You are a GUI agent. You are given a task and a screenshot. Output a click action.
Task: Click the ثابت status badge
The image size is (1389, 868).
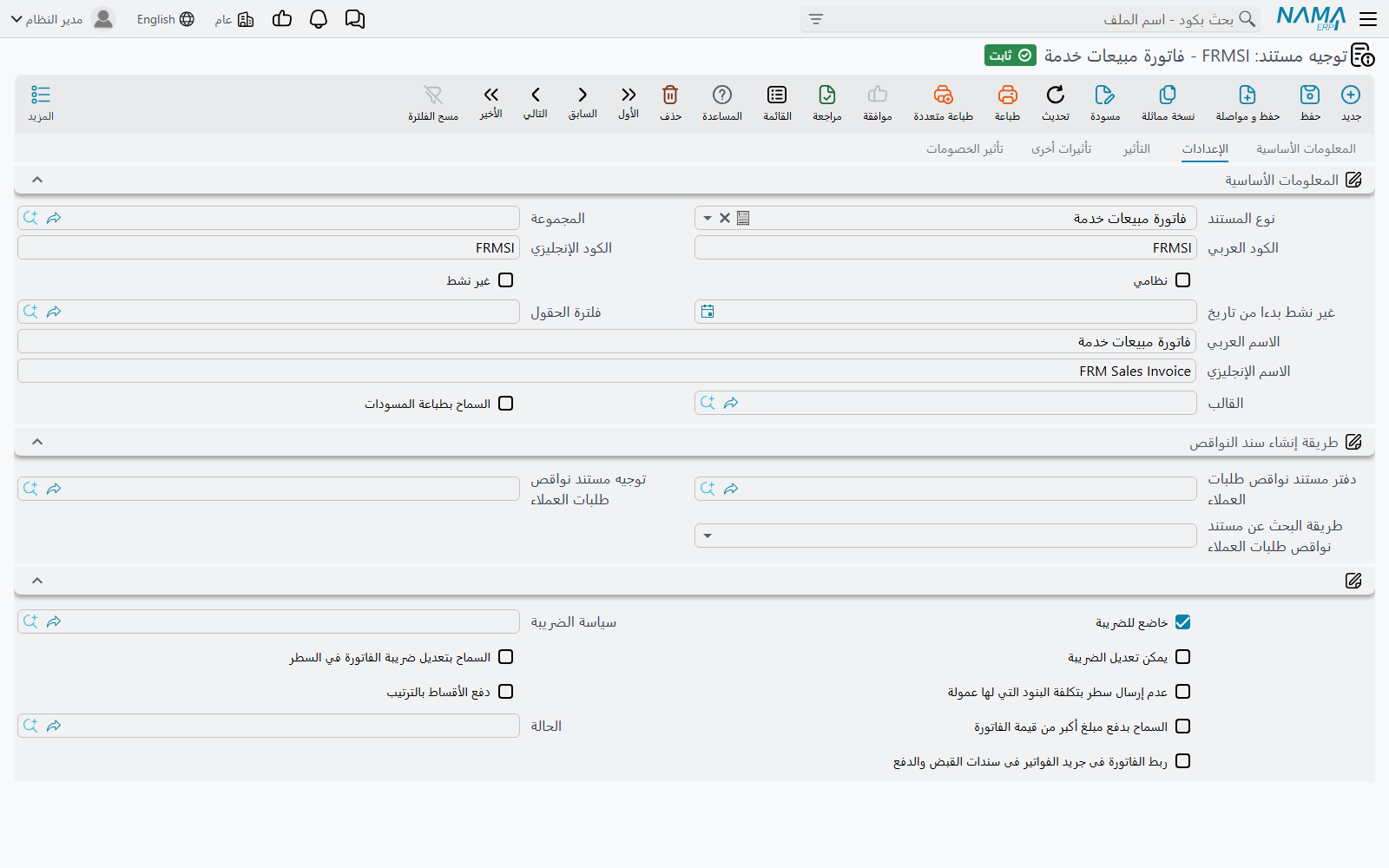coord(1010,56)
